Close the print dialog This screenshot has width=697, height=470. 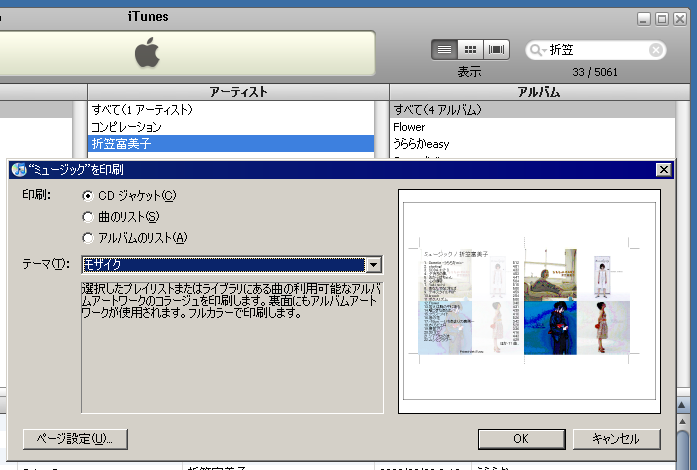(663, 169)
